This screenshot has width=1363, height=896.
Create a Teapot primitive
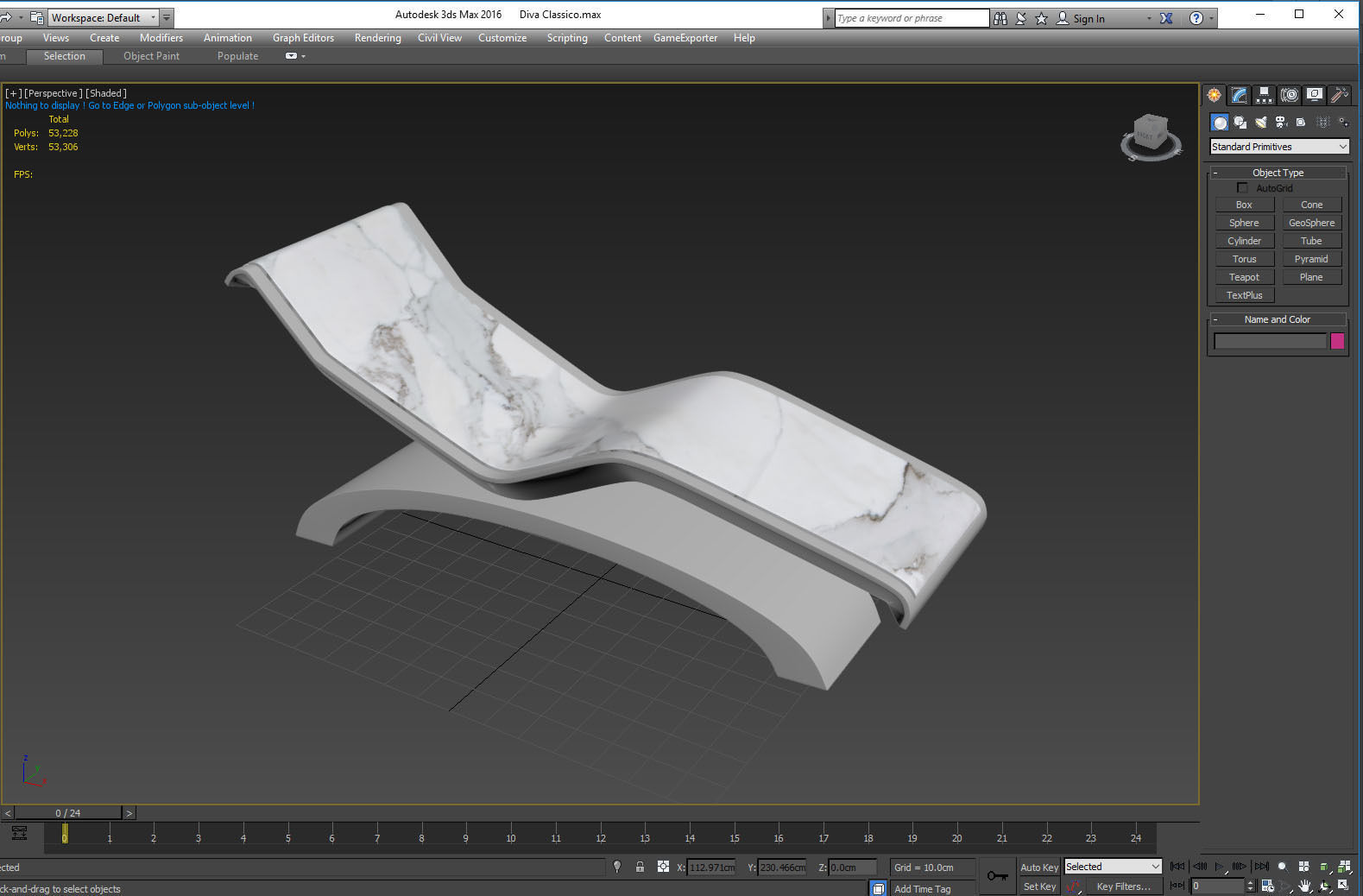coord(1244,277)
